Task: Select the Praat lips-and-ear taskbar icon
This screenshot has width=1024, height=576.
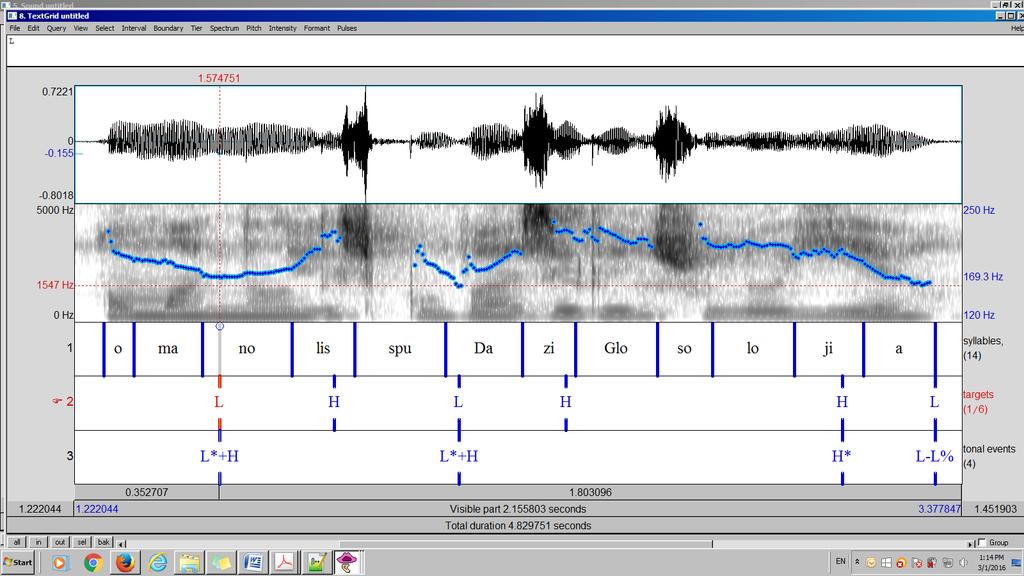Action: click(x=347, y=562)
